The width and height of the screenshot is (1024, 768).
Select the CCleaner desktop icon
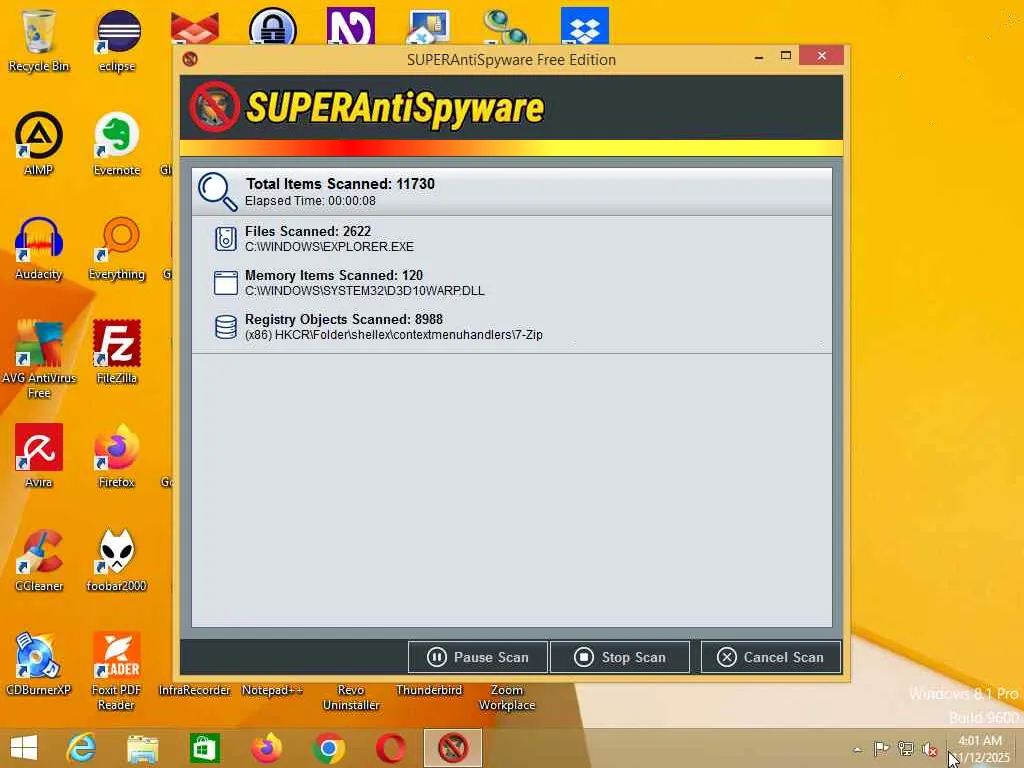pyautogui.click(x=39, y=560)
